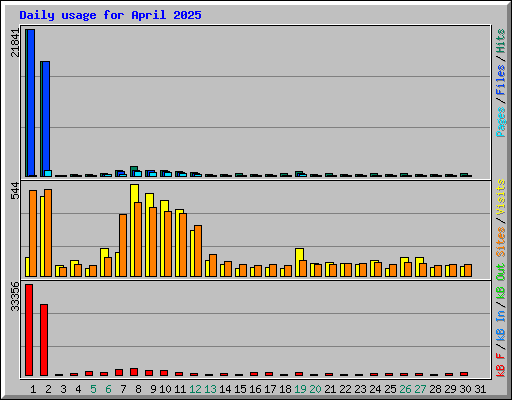512x400 pixels.
Task: Click day label 26 on the axis
Action: pyautogui.click(x=405, y=389)
